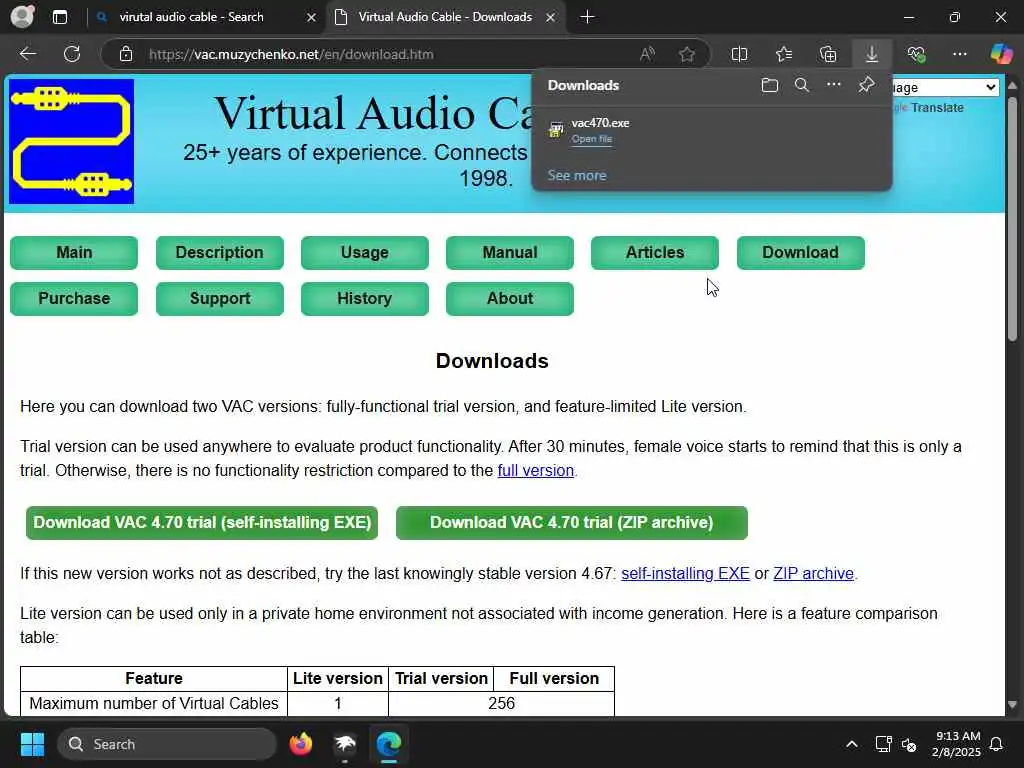The image size is (1024, 768).
Task: Go back with the browser back arrow
Action: coord(27,54)
